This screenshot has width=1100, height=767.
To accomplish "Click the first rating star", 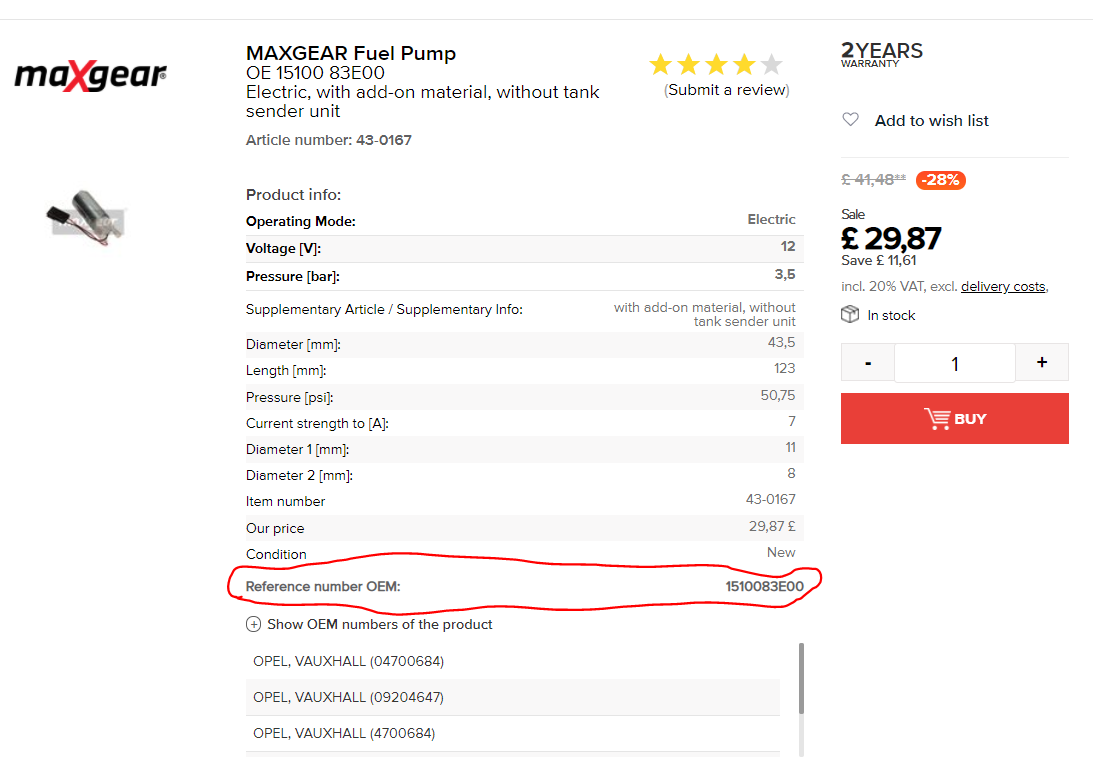I will click(x=660, y=66).
